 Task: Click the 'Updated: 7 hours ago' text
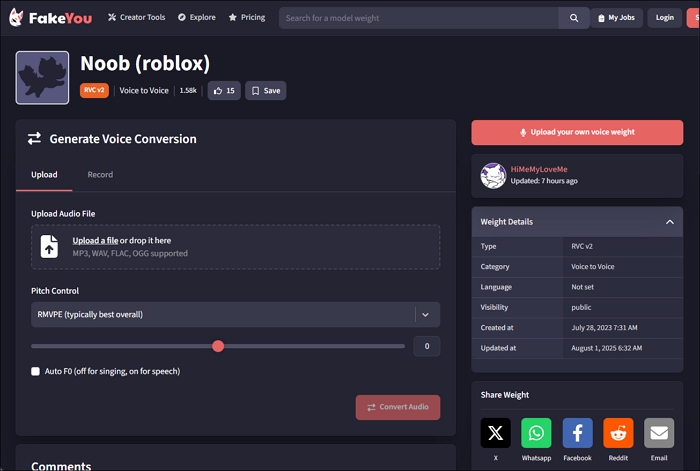544,181
